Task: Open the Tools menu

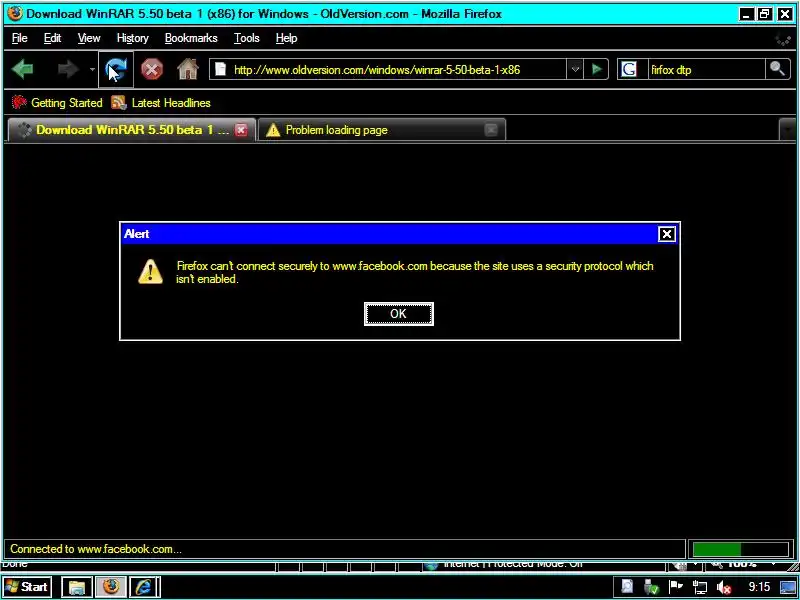Action: 246,38
